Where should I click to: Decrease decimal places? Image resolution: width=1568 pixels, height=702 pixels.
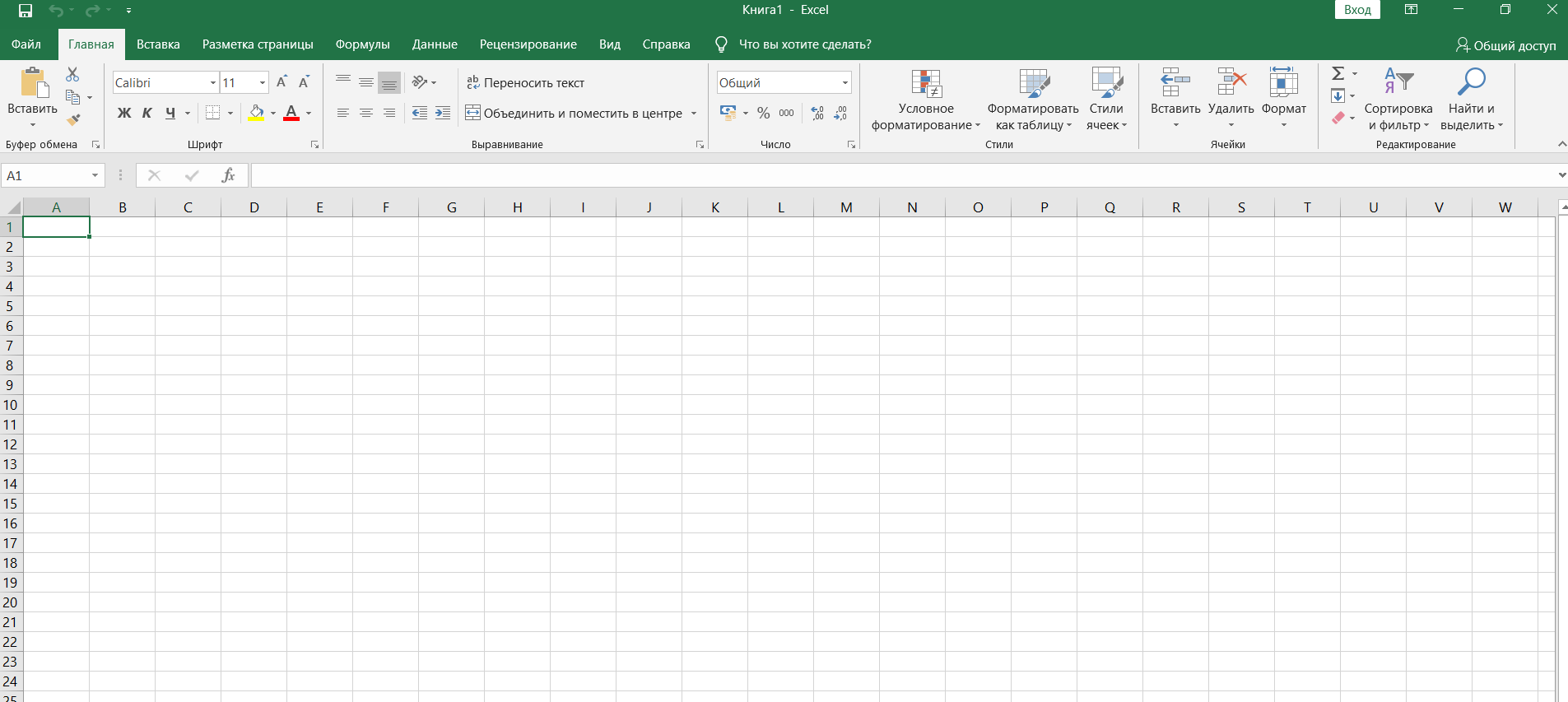point(840,113)
